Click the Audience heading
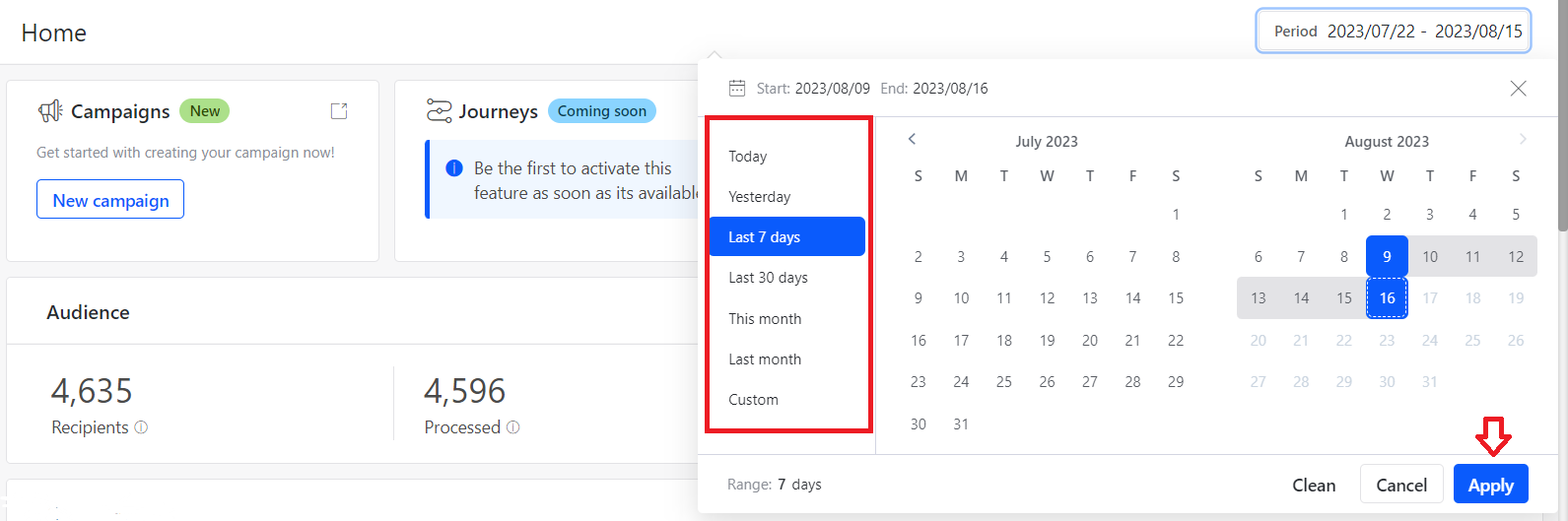Screen dimensions: 1568x521 pos(89,312)
